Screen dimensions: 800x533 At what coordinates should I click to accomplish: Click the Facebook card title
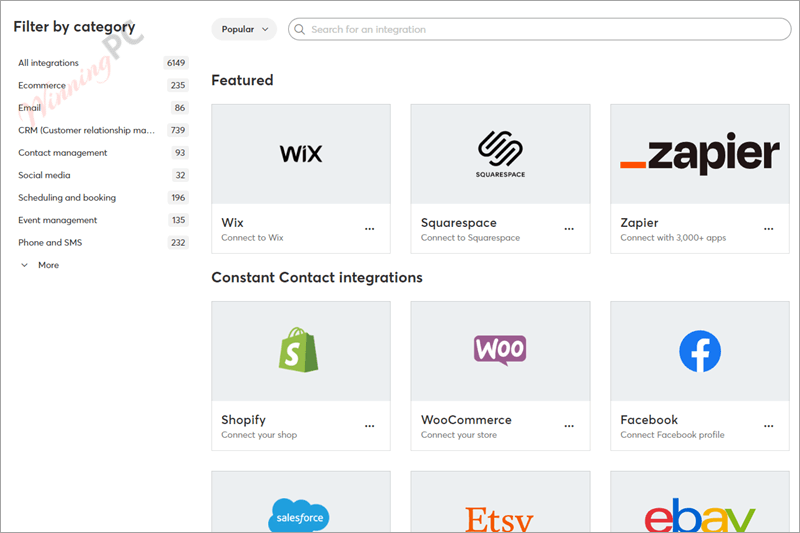pyautogui.click(x=649, y=420)
